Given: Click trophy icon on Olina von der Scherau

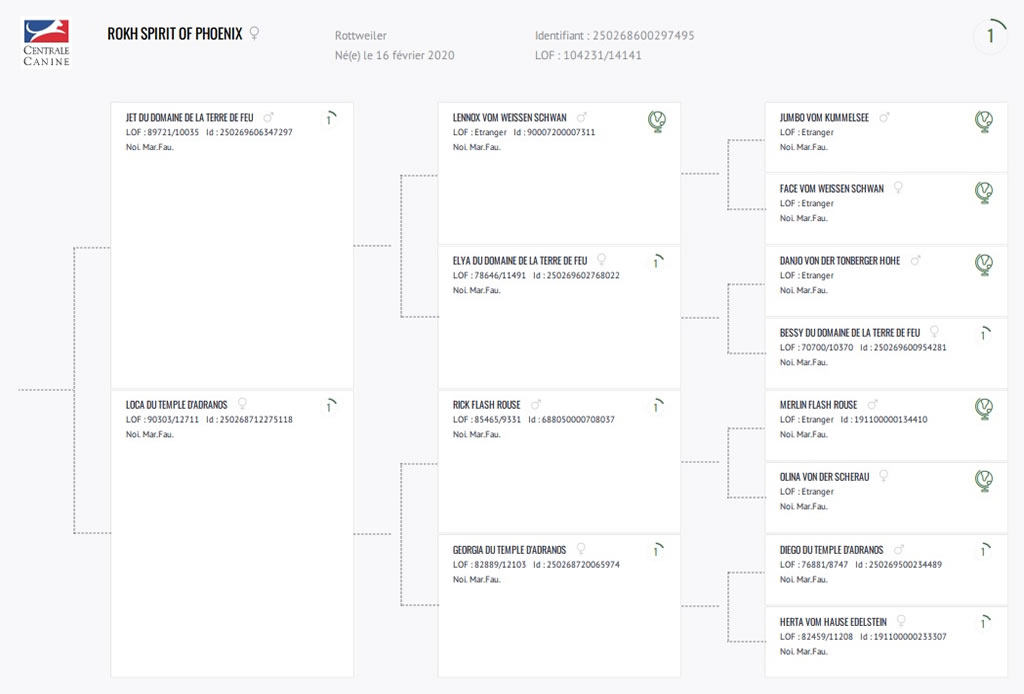Looking at the screenshot, I should [984, 481].
